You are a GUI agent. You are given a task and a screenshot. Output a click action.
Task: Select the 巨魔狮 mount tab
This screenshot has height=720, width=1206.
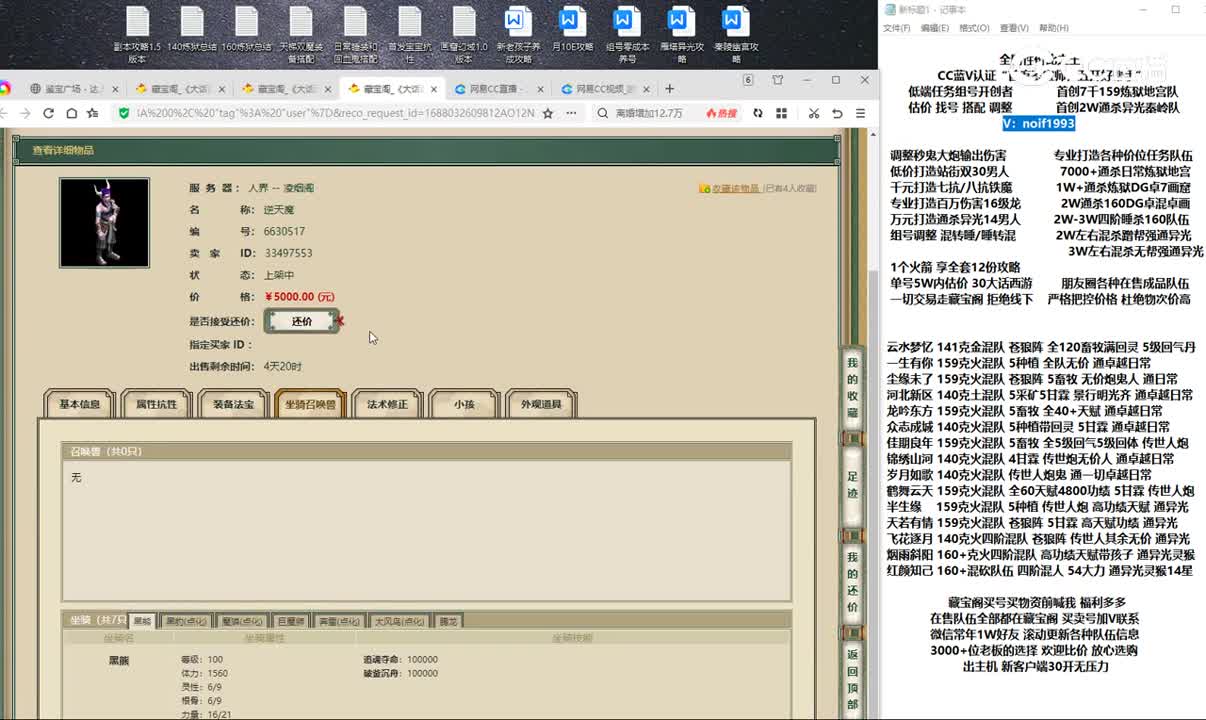(291, 621)
